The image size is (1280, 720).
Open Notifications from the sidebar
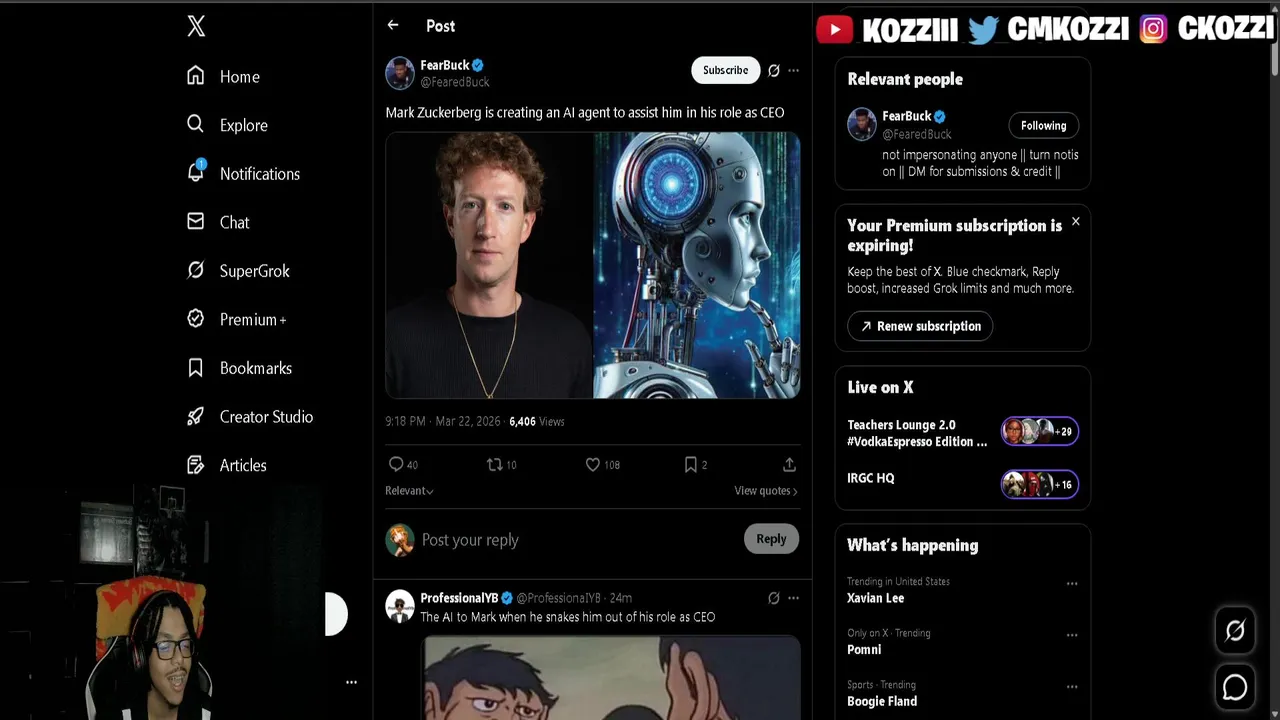pos(259,174)
